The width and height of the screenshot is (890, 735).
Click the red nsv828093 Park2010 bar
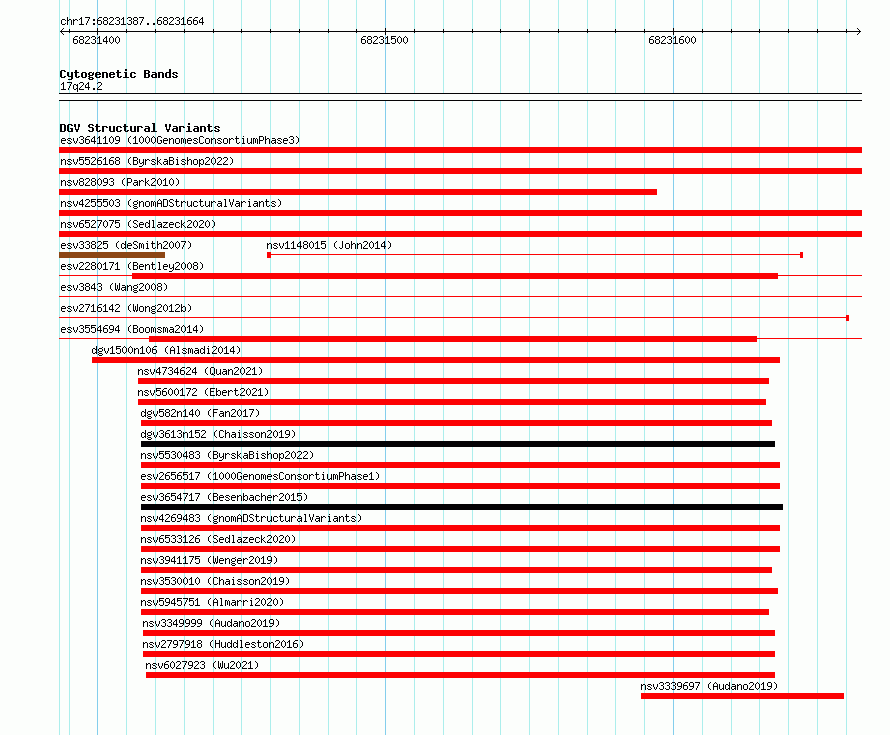(x=358, y=192)
